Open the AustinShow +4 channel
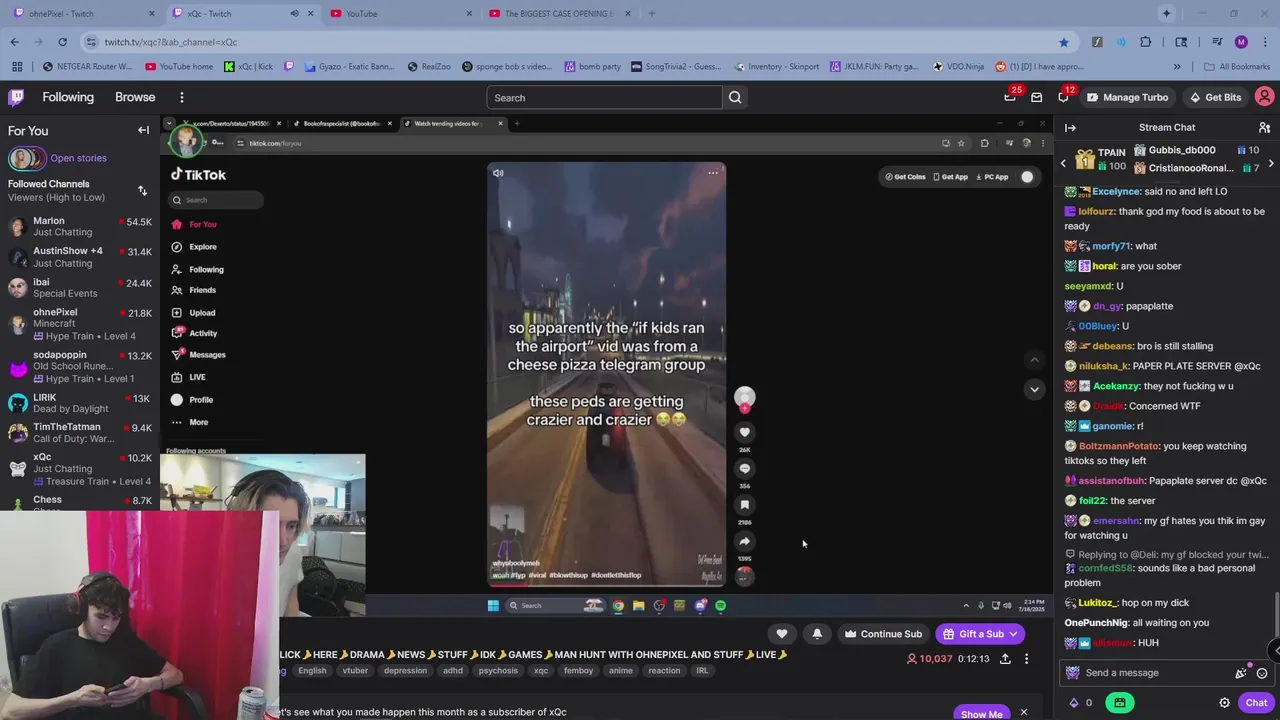Image resolution: width=1280 pixels, height=720 pixels. click(x=80, y=257)
